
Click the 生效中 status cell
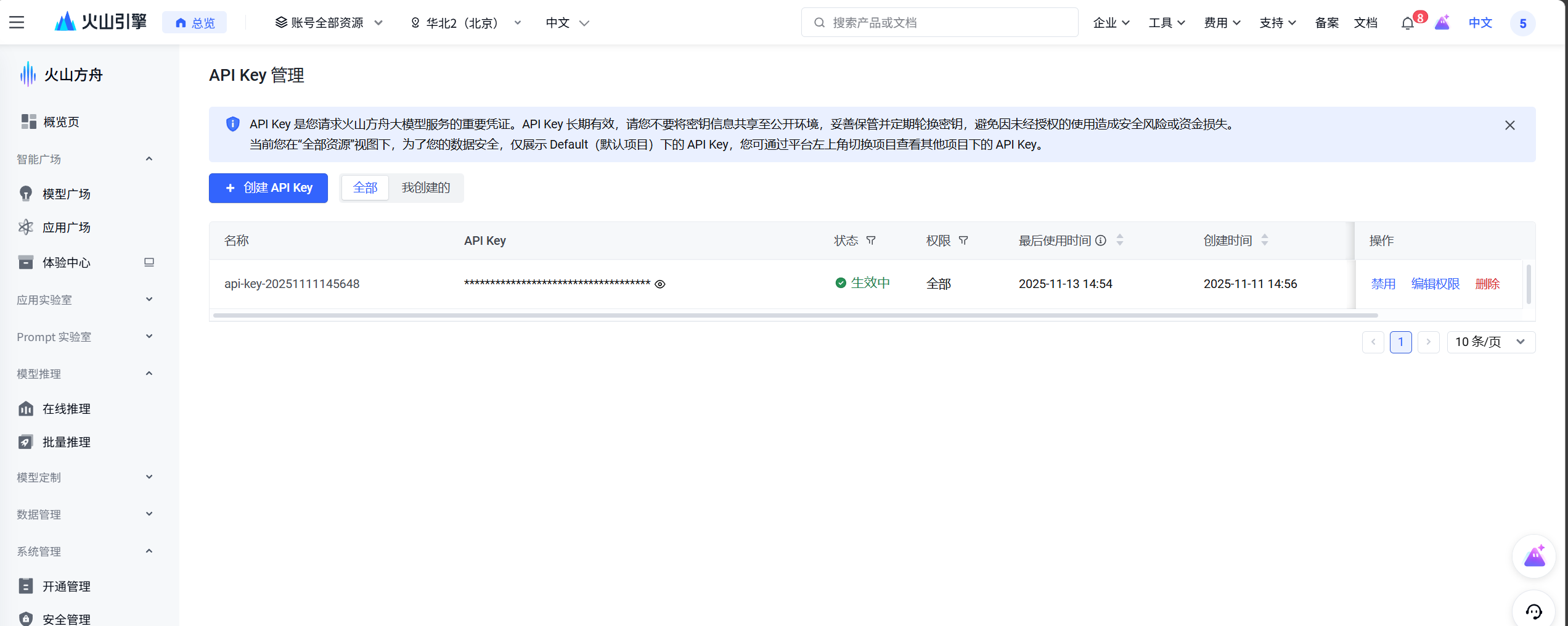862,283
